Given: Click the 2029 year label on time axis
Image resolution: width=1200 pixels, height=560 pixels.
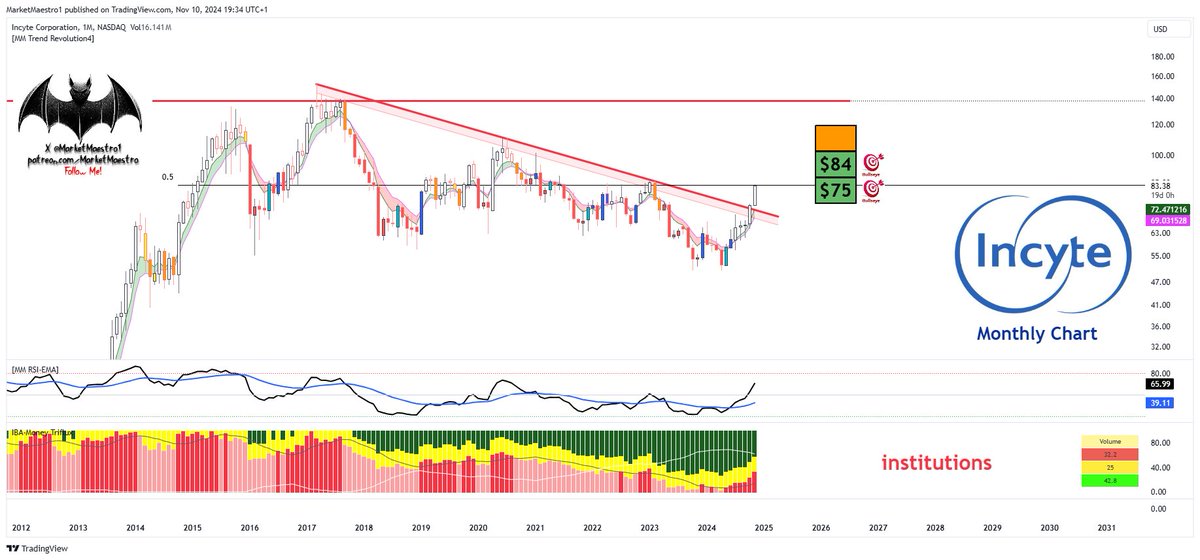Looking at the screenshot, I should click(x=992, y=527).
